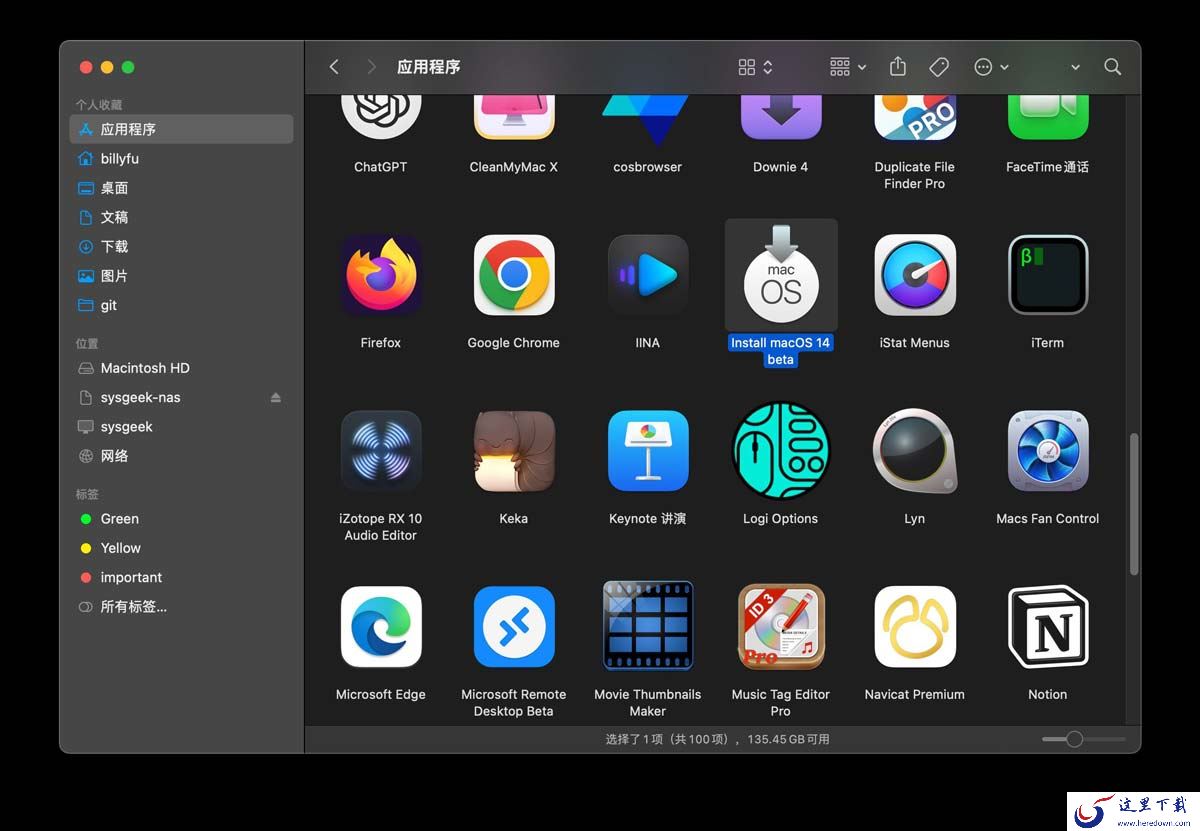This screenshot has width=1200, height=831.
Task: Select the Keynote app icon
Action: [647, 451]
